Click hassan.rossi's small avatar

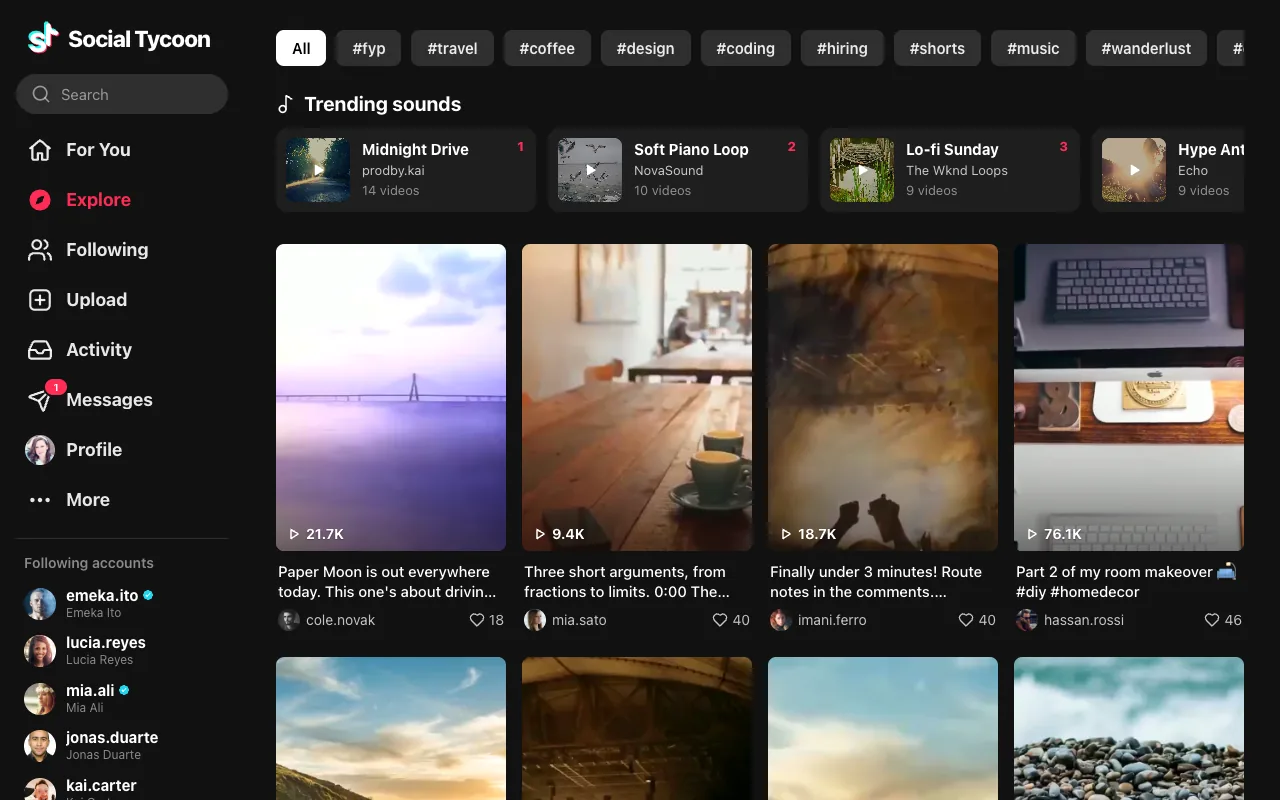tap(1027, 620)
